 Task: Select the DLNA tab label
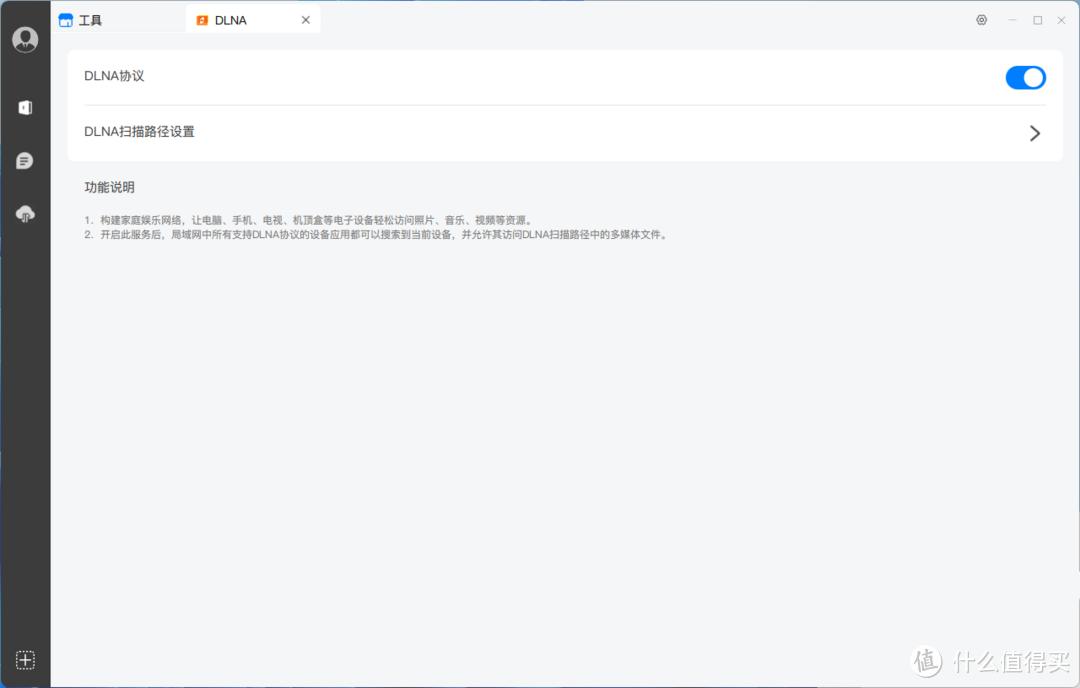point(231,20)
